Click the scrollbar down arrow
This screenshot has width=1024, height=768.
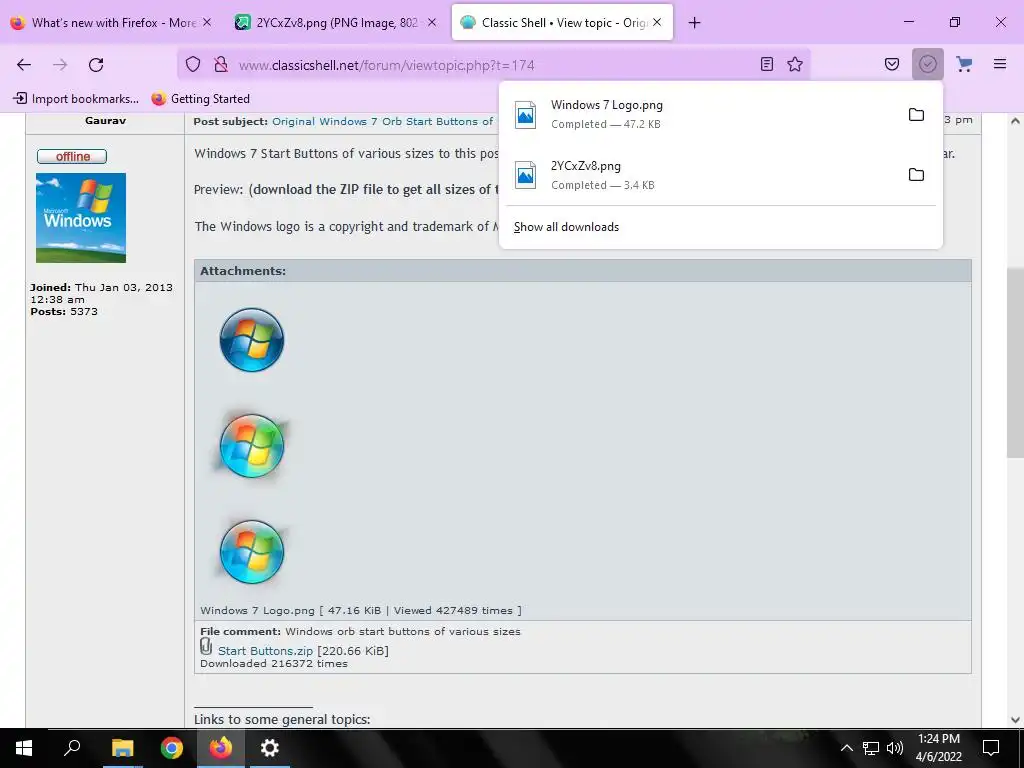pyautogui.click(x=1015, y=720)
